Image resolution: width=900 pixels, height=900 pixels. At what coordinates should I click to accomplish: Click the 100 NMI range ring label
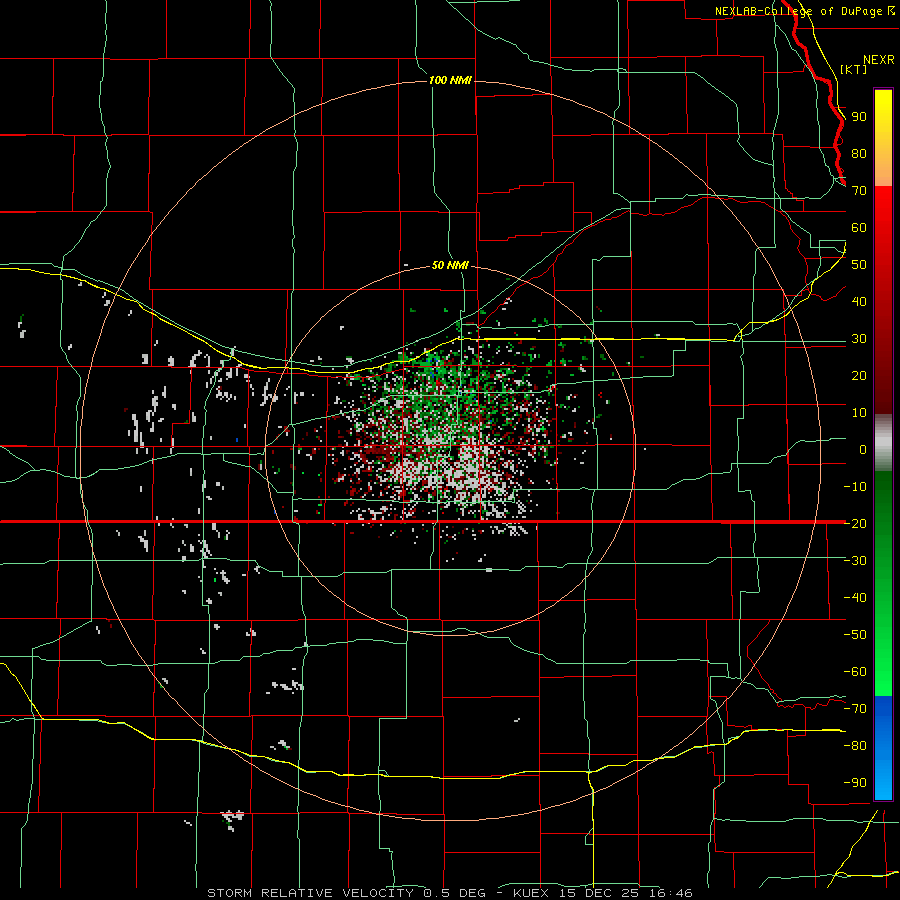(450, 80)
